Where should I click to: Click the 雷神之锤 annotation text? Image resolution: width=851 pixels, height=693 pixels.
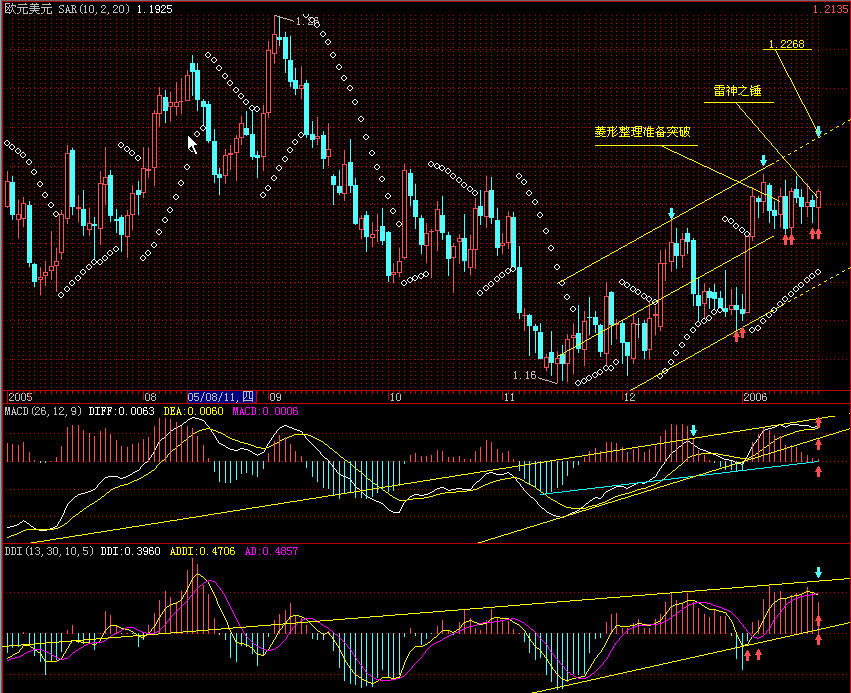[x=737, y=91]
